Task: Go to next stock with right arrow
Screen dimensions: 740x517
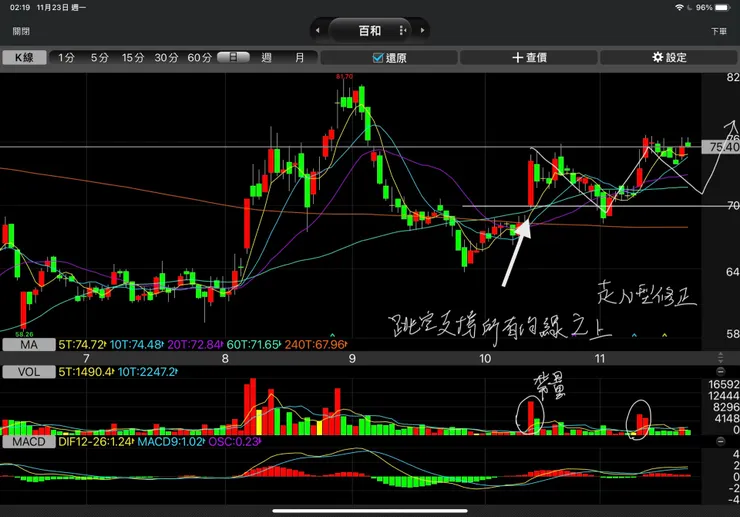Action: coord(422,31)
